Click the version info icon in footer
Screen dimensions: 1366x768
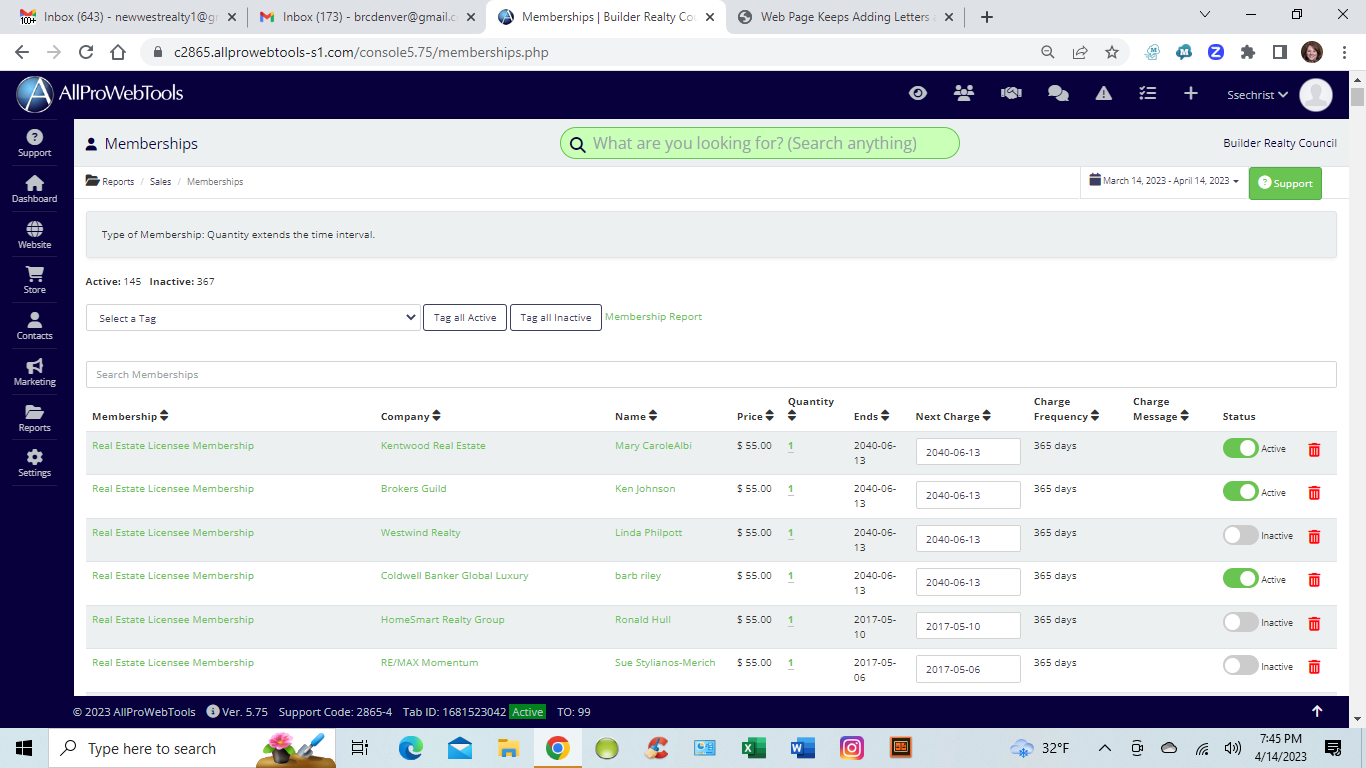pyautogui.click(x=213, y=712)
